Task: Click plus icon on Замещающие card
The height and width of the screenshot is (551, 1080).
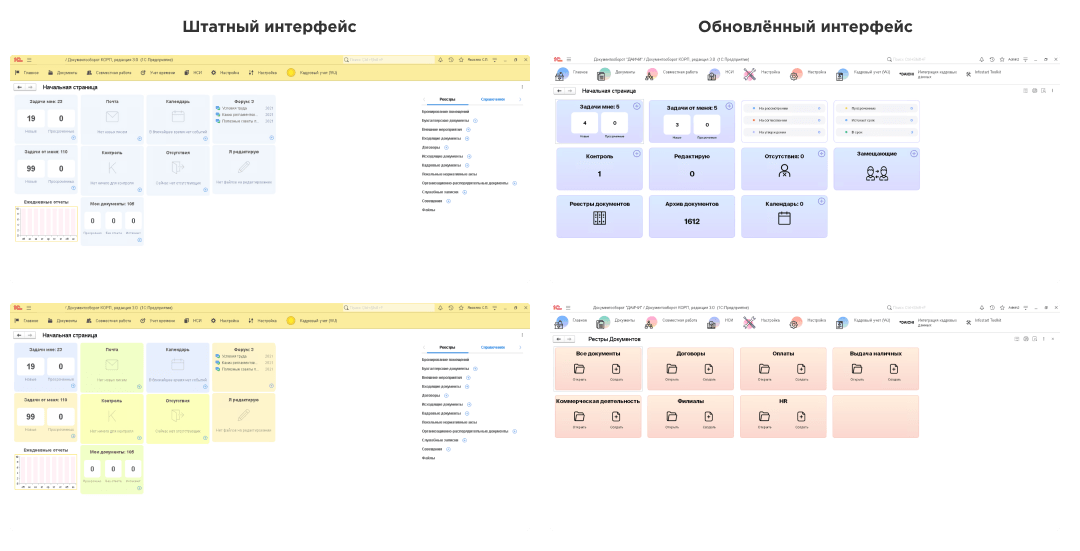Action: click(913, 154)
